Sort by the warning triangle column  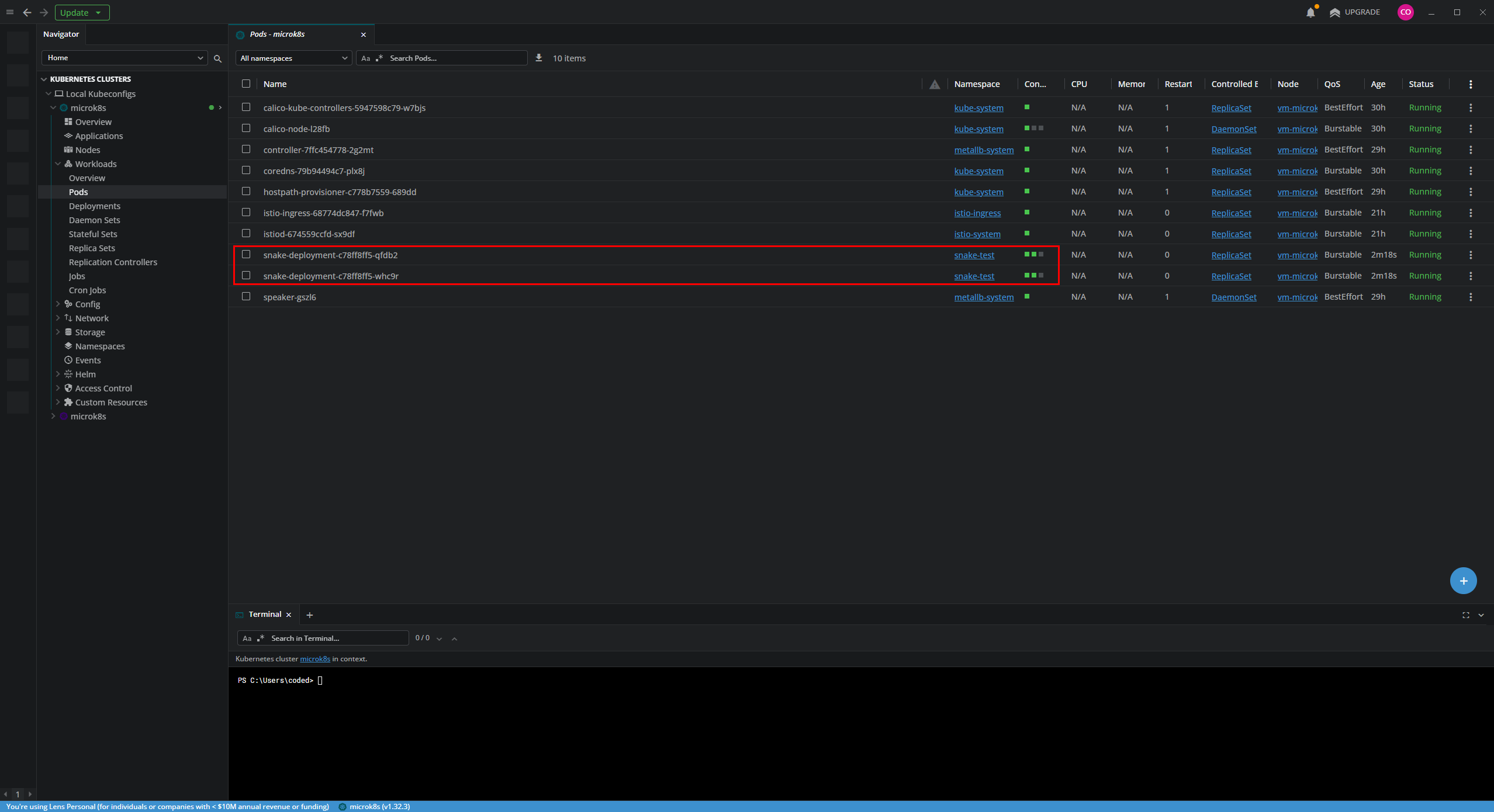coord(935,84)
